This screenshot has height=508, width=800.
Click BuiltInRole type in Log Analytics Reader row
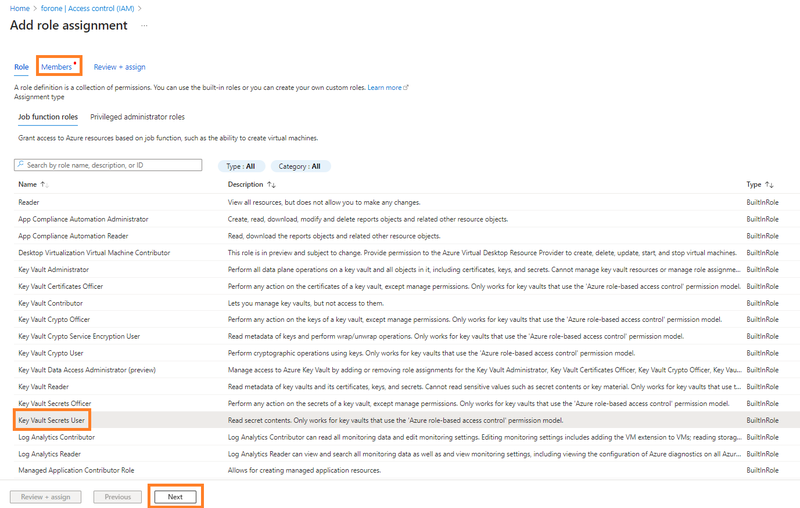point(762,454)
